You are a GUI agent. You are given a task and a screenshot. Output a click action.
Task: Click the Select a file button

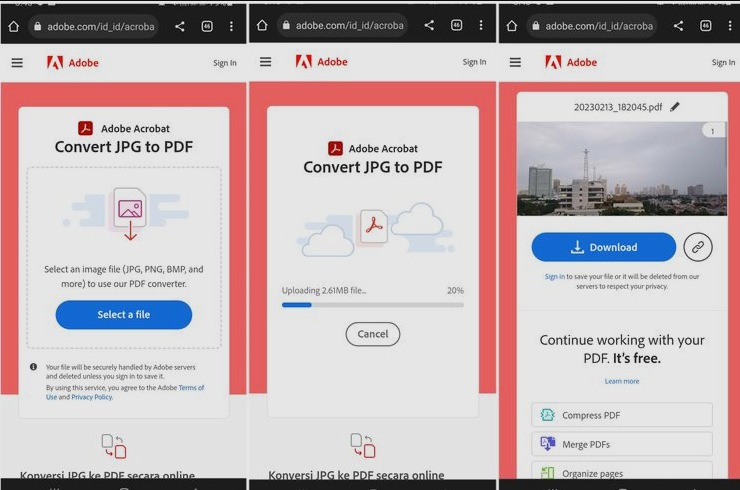pos(124,315)
